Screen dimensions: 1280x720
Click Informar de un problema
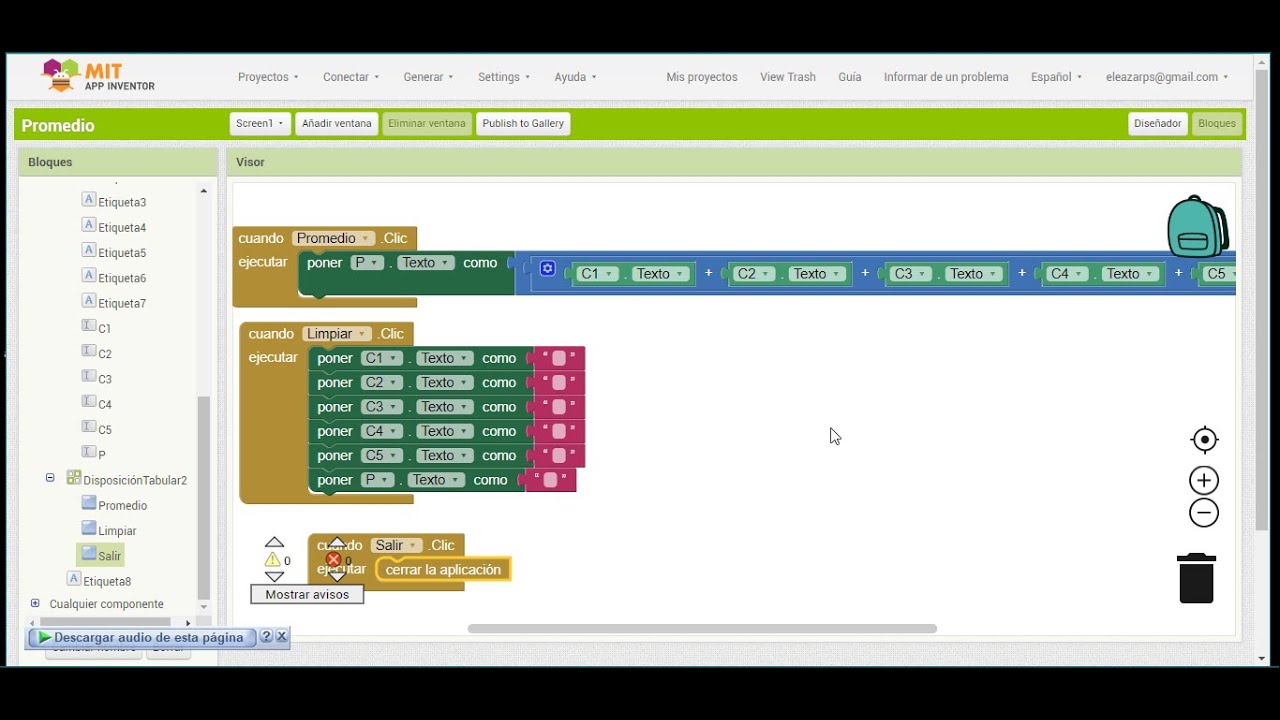pos(946,77)
